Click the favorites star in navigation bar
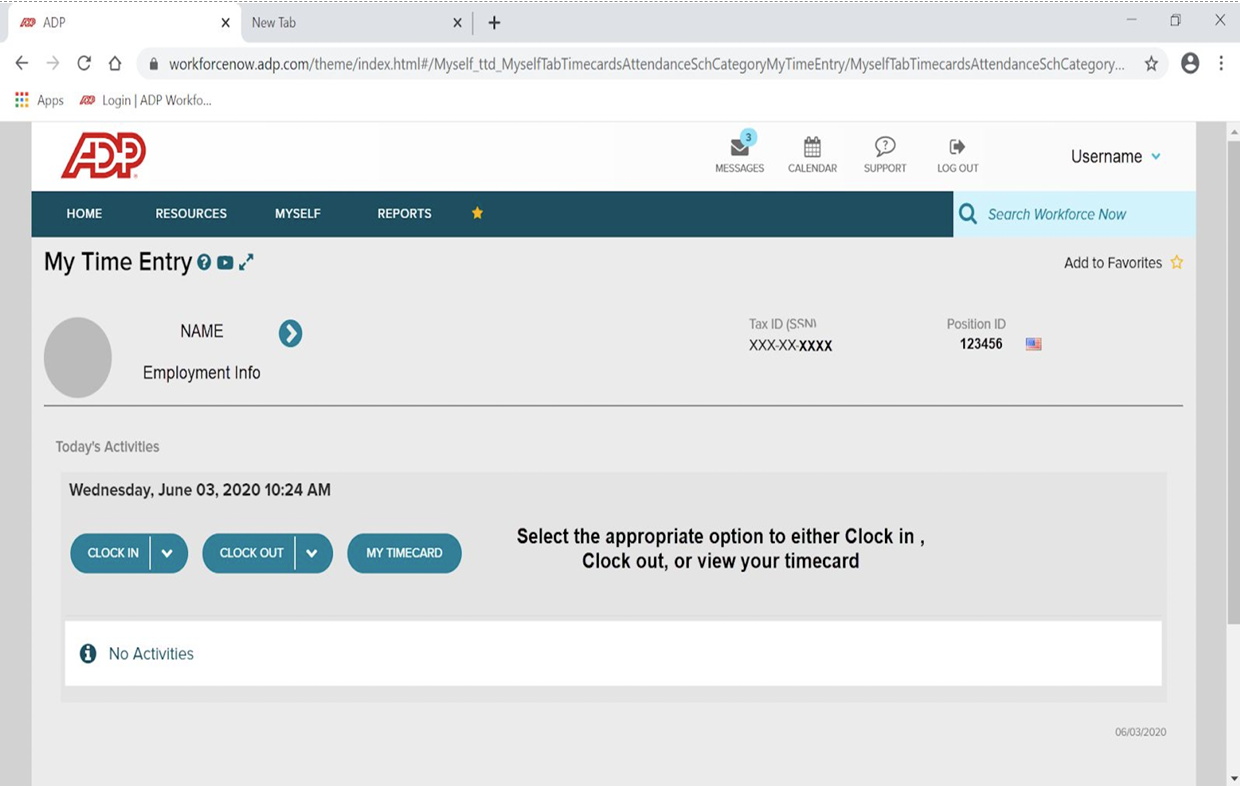1240x786 pixels. pos(477,213)
